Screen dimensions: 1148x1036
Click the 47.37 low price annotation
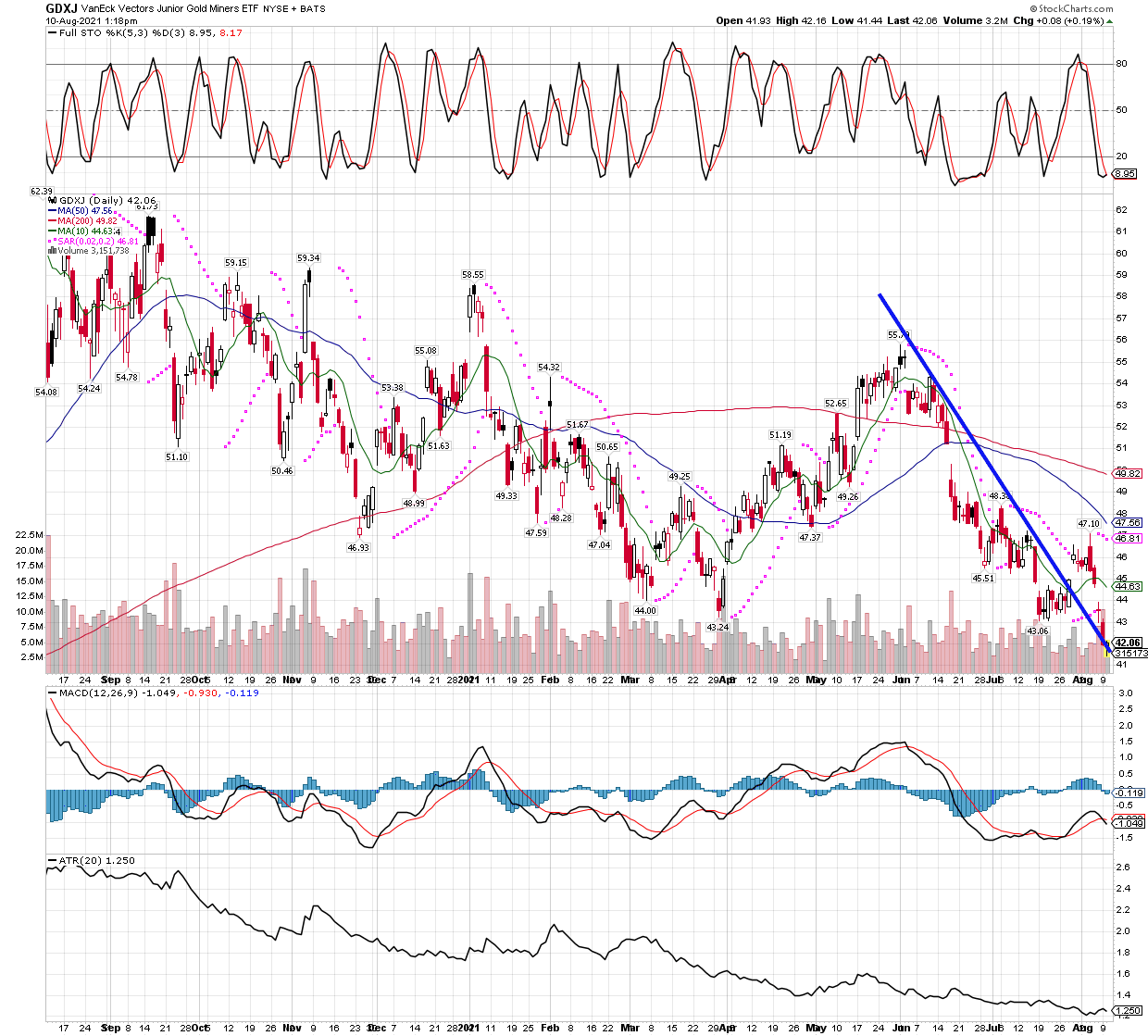point(810,538)
